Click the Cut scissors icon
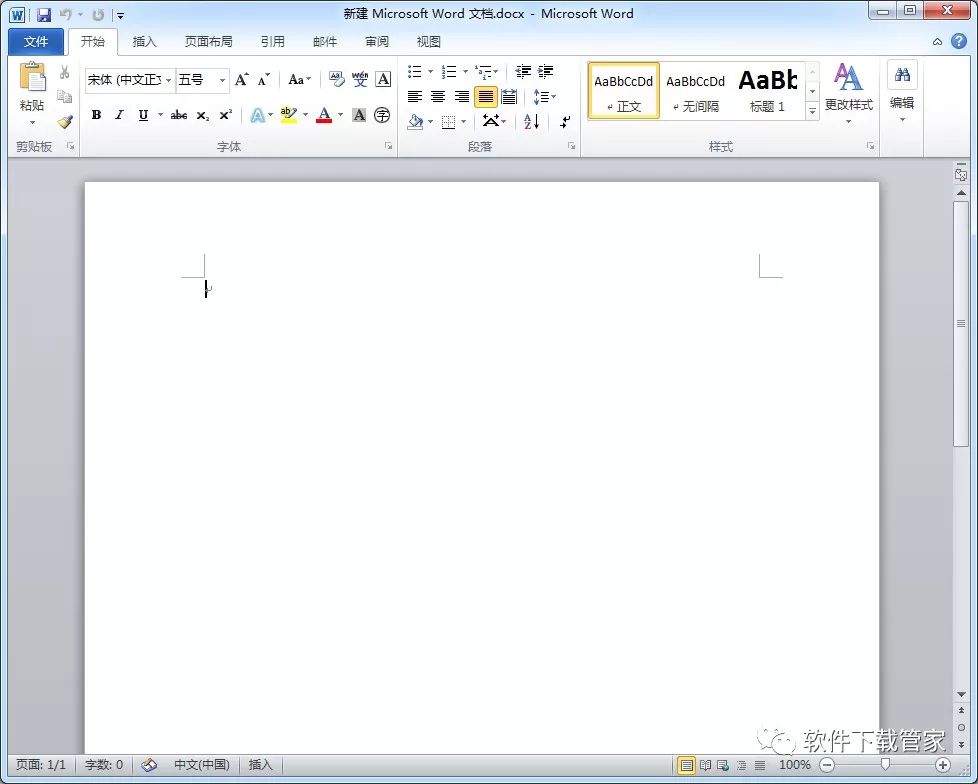The width and height of the screenshot is (978, 784). coord(64,72)
